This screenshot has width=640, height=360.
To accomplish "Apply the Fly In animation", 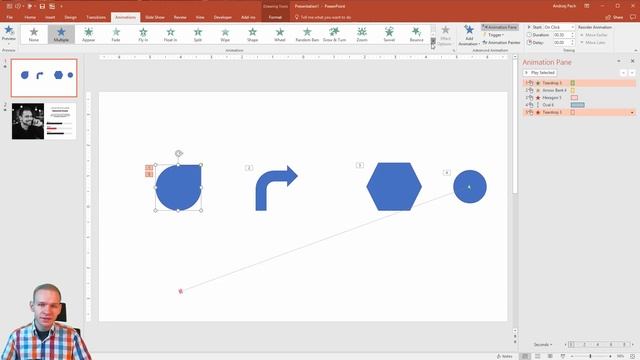I will 143,34.
